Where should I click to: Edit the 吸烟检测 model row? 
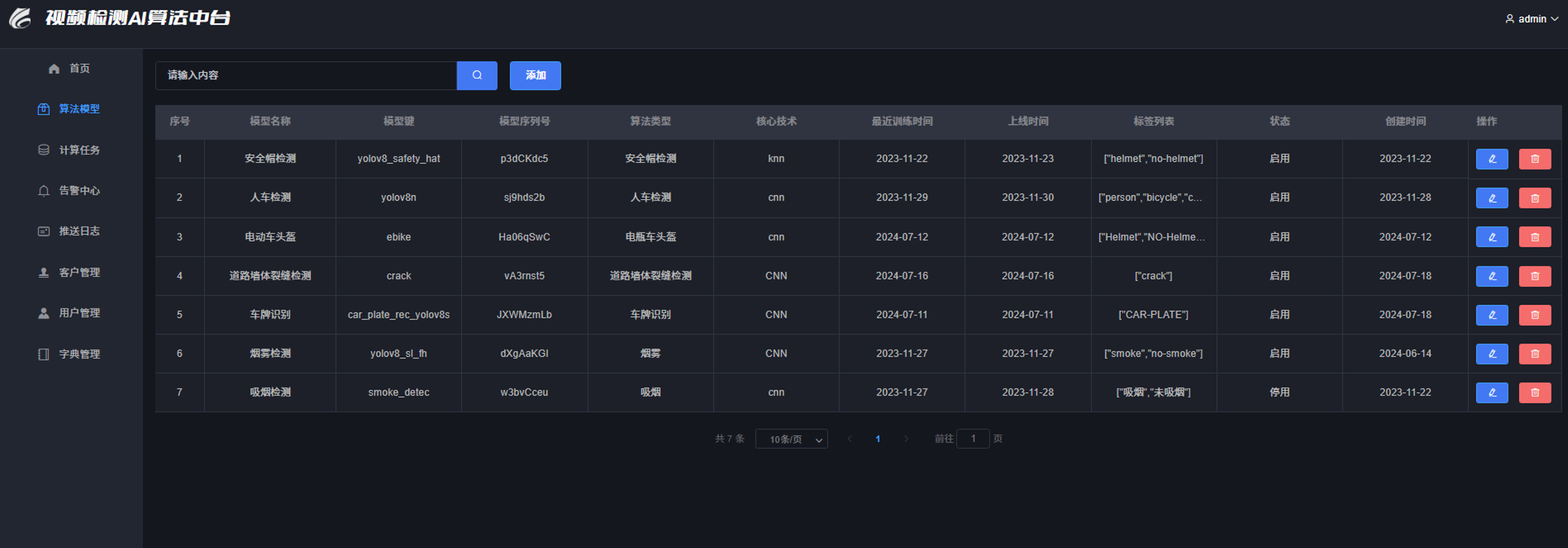click(x=1492, y=393)
